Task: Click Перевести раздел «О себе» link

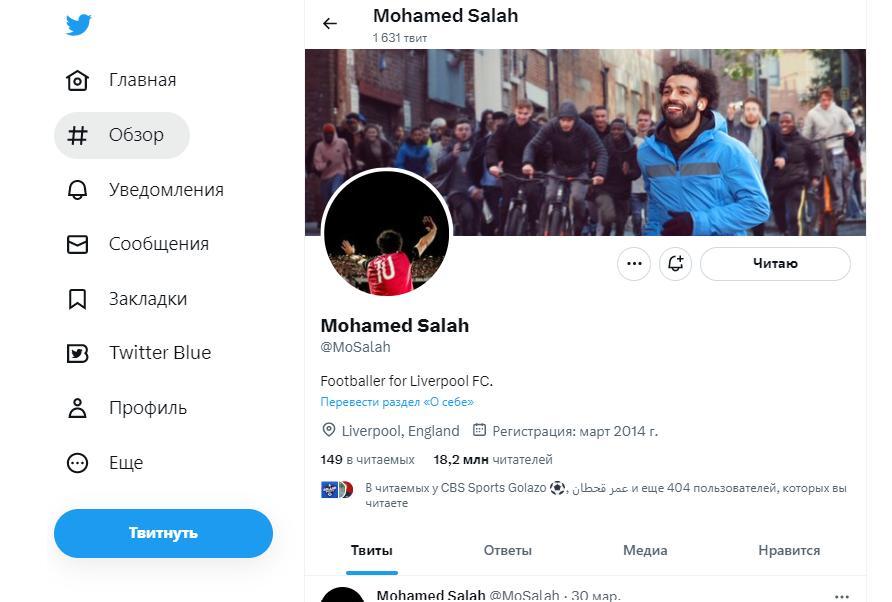Action: tap(397, 402)
